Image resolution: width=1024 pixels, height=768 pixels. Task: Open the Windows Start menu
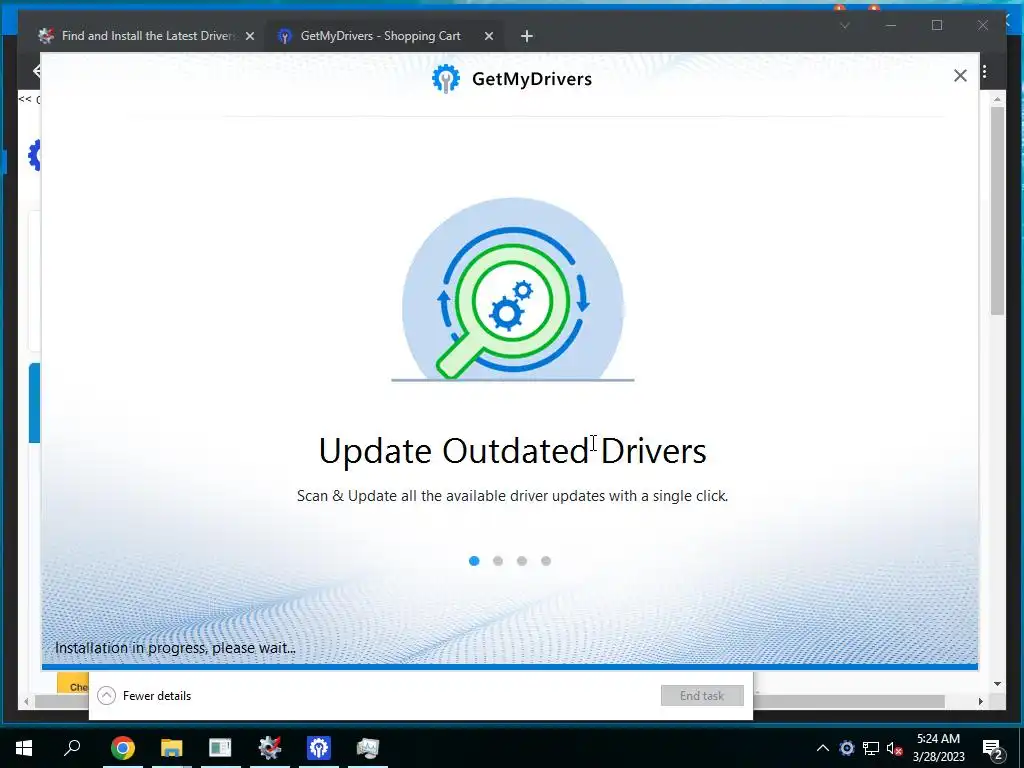click(24, 748)
